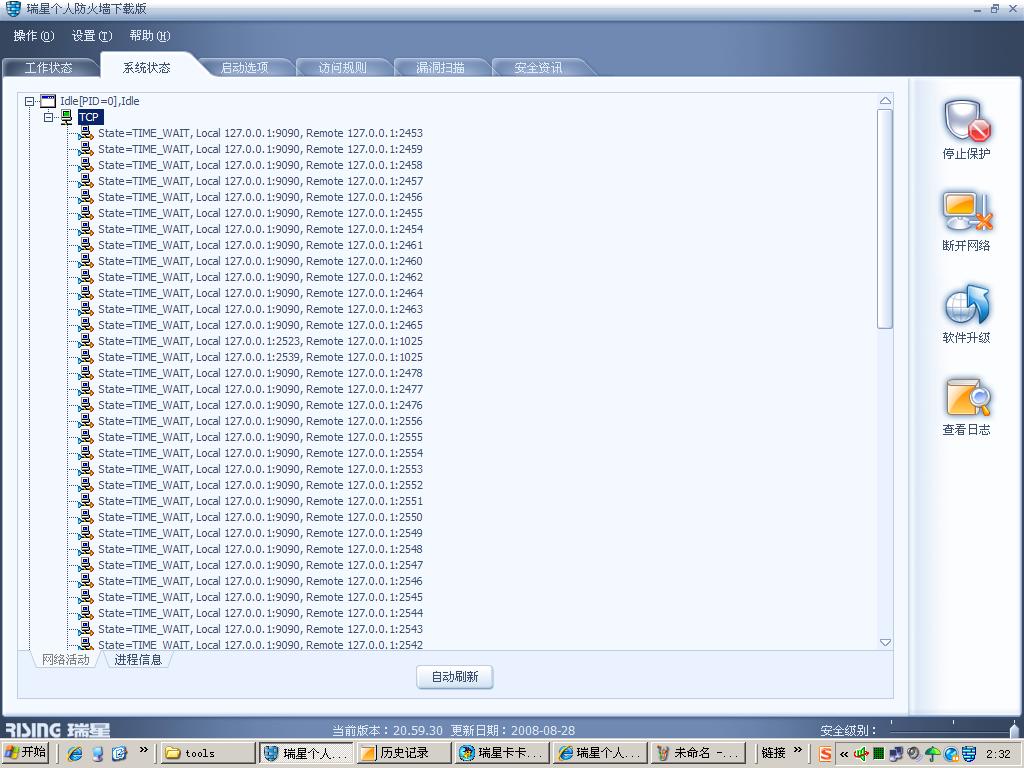Select row with Remote 127.0.0.1:2543
The height and width of the screenshot is (768, 1024).
260,629
